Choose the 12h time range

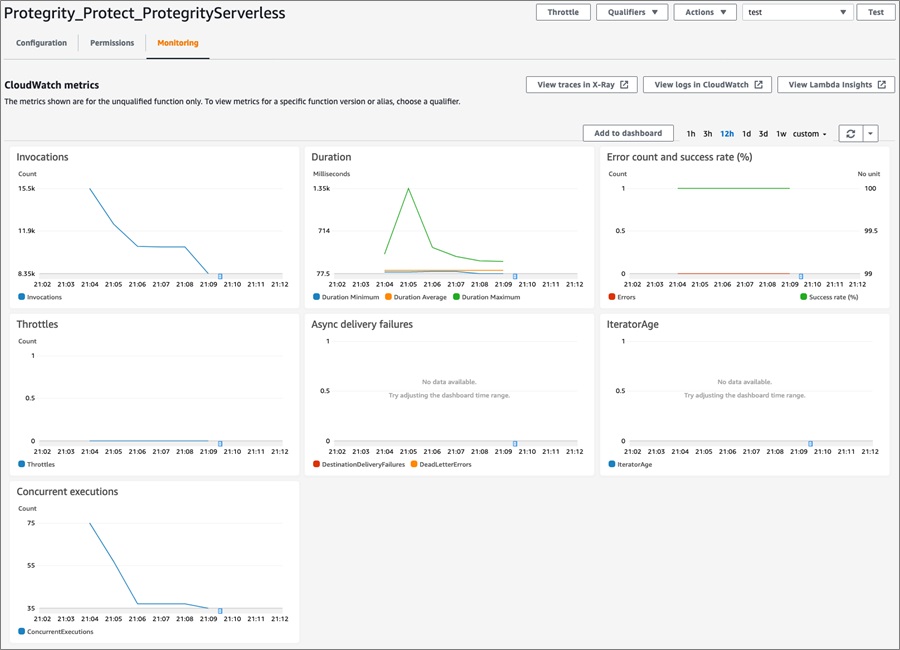pyautogui.click(x=727, y=134)
